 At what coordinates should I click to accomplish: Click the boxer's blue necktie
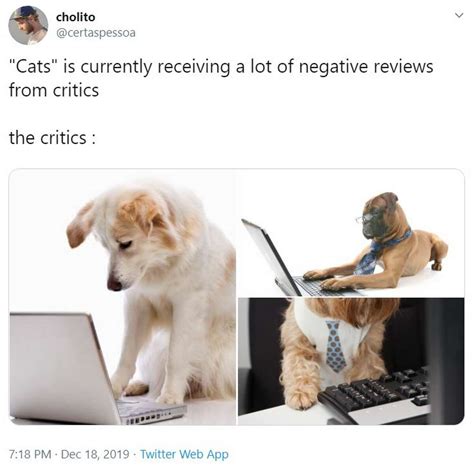pyautogui.click(x=378, y=255)
